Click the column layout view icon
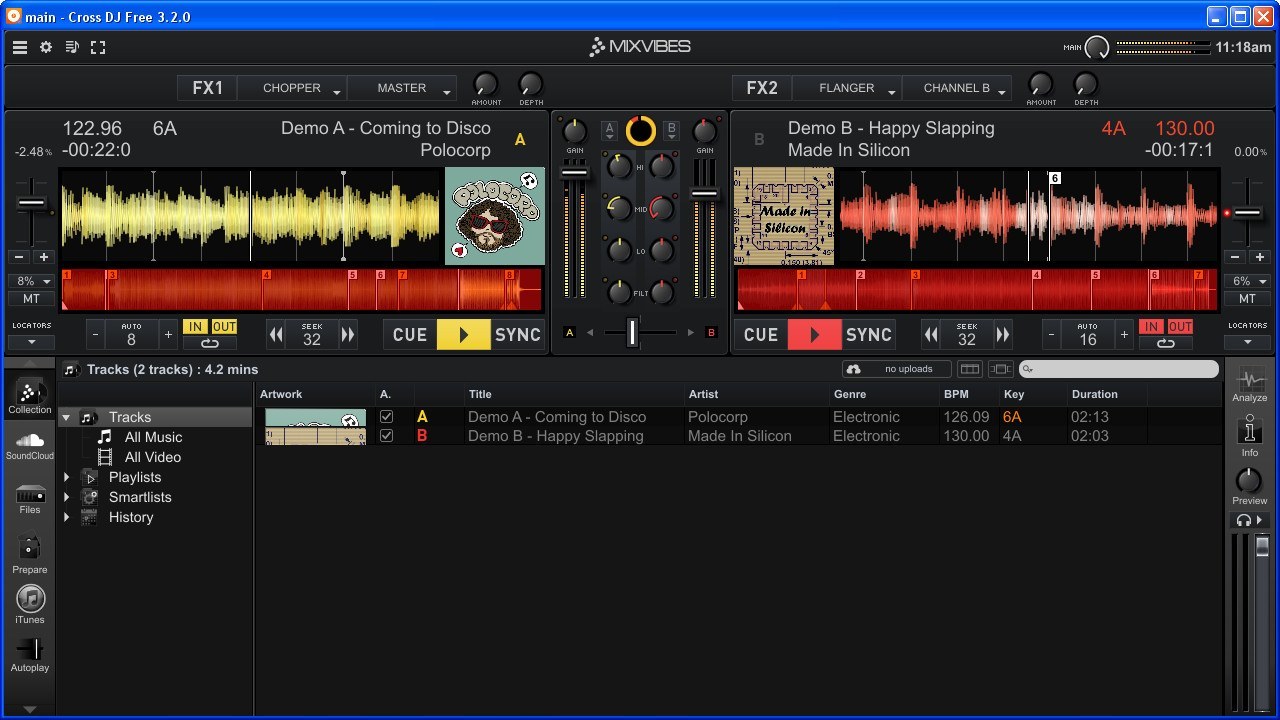This screenshot has height=720, width=1280. click(x=970, y=369)
